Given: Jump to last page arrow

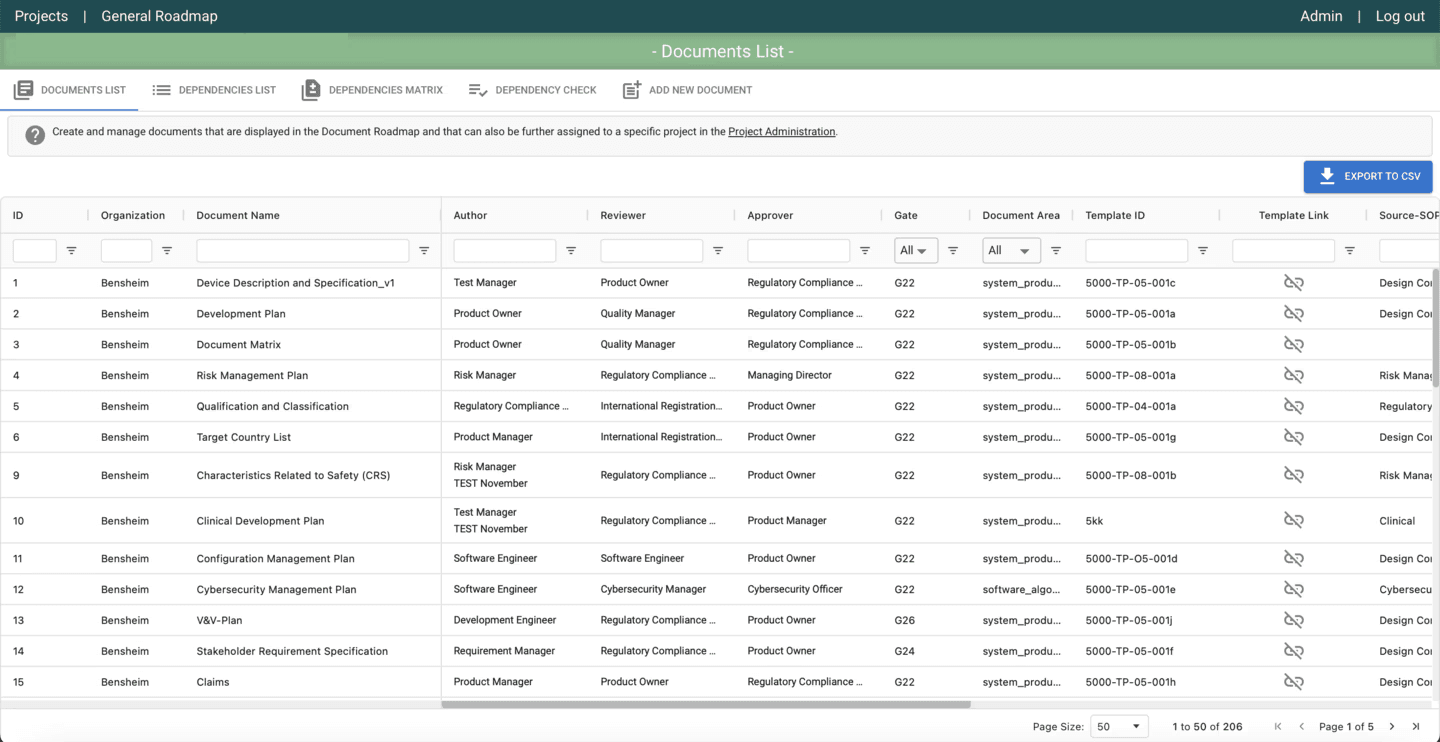Looking at the screenshot, I should 1416,727.
